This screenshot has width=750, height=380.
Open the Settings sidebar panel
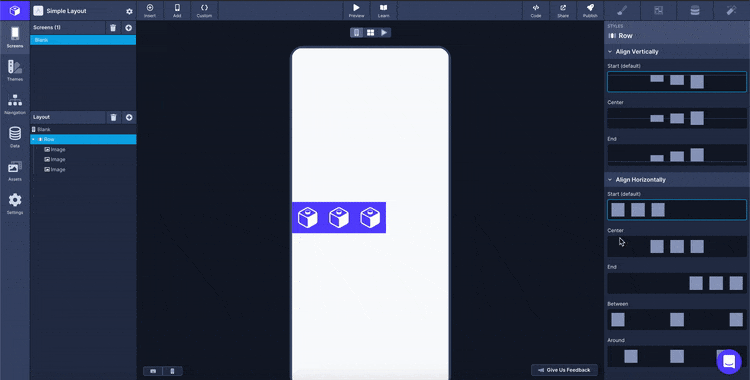[x=15, y=204]
